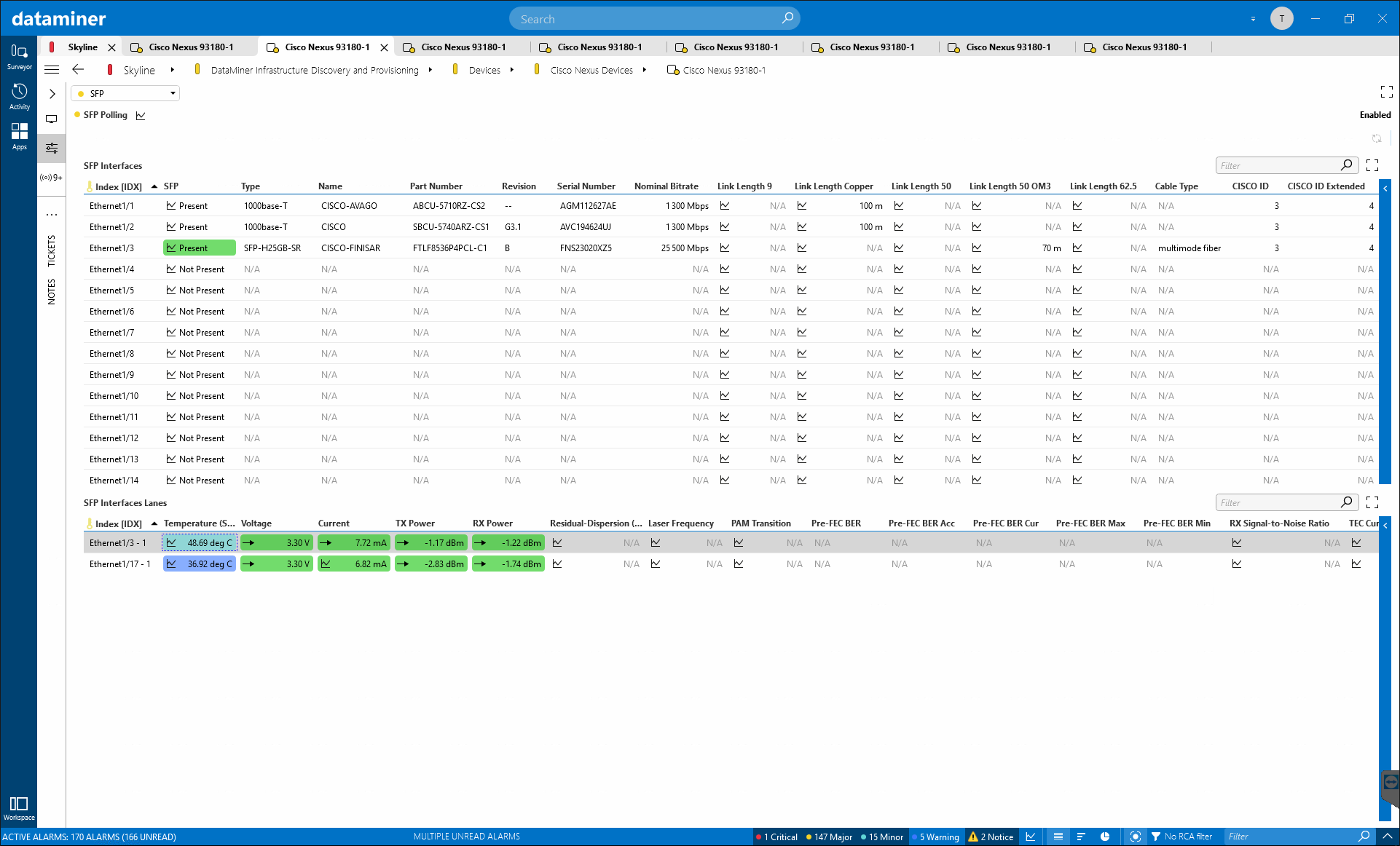This screenshot has height=846, width=1400.
Task: Click Cisco Nexus 93180-1 breadcrumb link
Action: (724, 71)
